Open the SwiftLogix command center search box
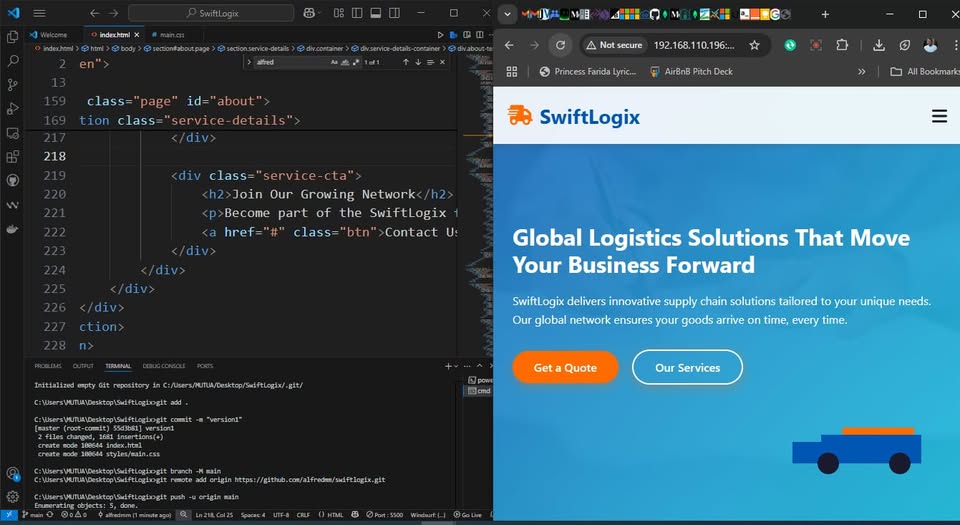Viewport: 960px width, 525px height. coord(211,13)
